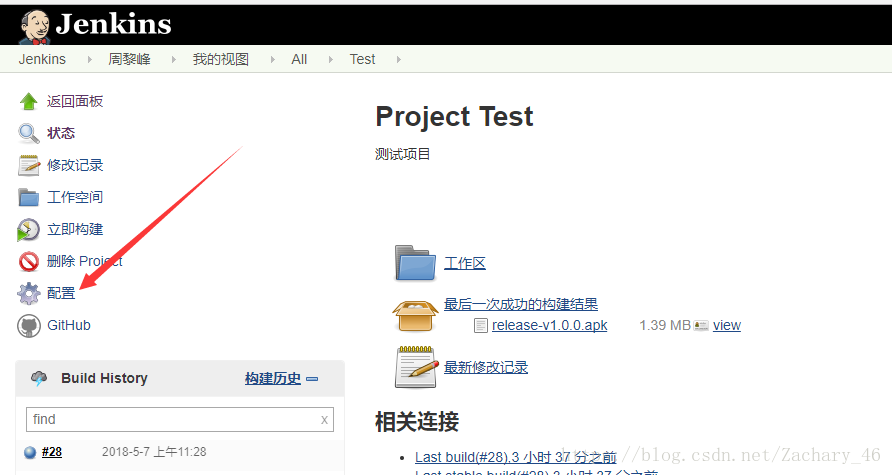Click the GitHub octocat icon
The height and width of the screenshot is (475, 892).
coord(28,326)
